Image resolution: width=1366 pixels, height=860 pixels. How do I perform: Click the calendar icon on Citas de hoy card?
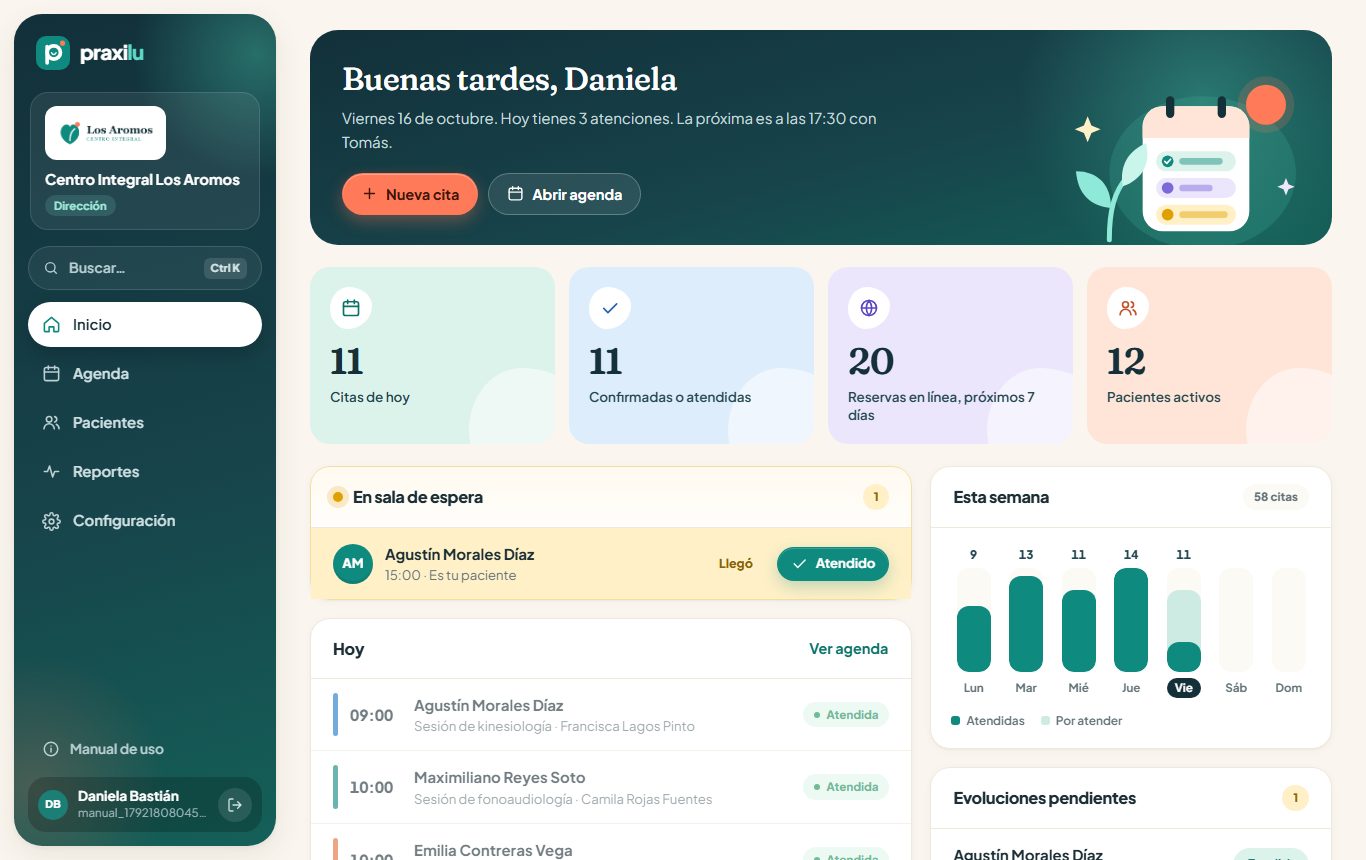point(351,308)
